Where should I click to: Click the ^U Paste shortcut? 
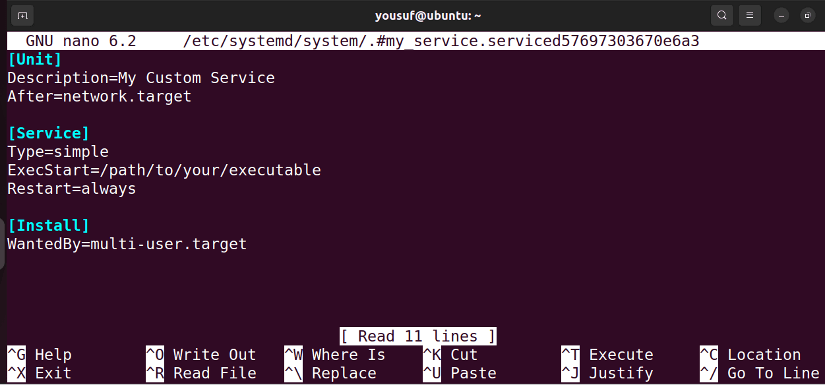[x=460, y=373]
